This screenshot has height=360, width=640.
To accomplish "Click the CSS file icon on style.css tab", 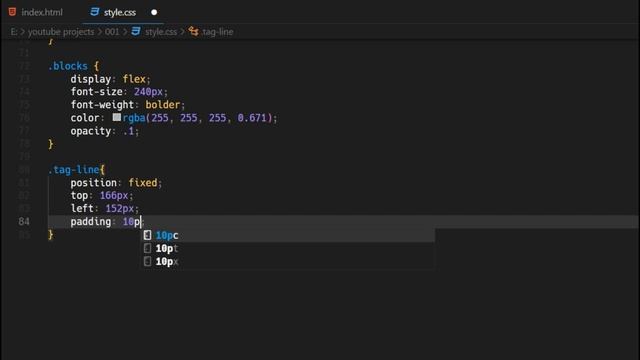I will point(95,12).
